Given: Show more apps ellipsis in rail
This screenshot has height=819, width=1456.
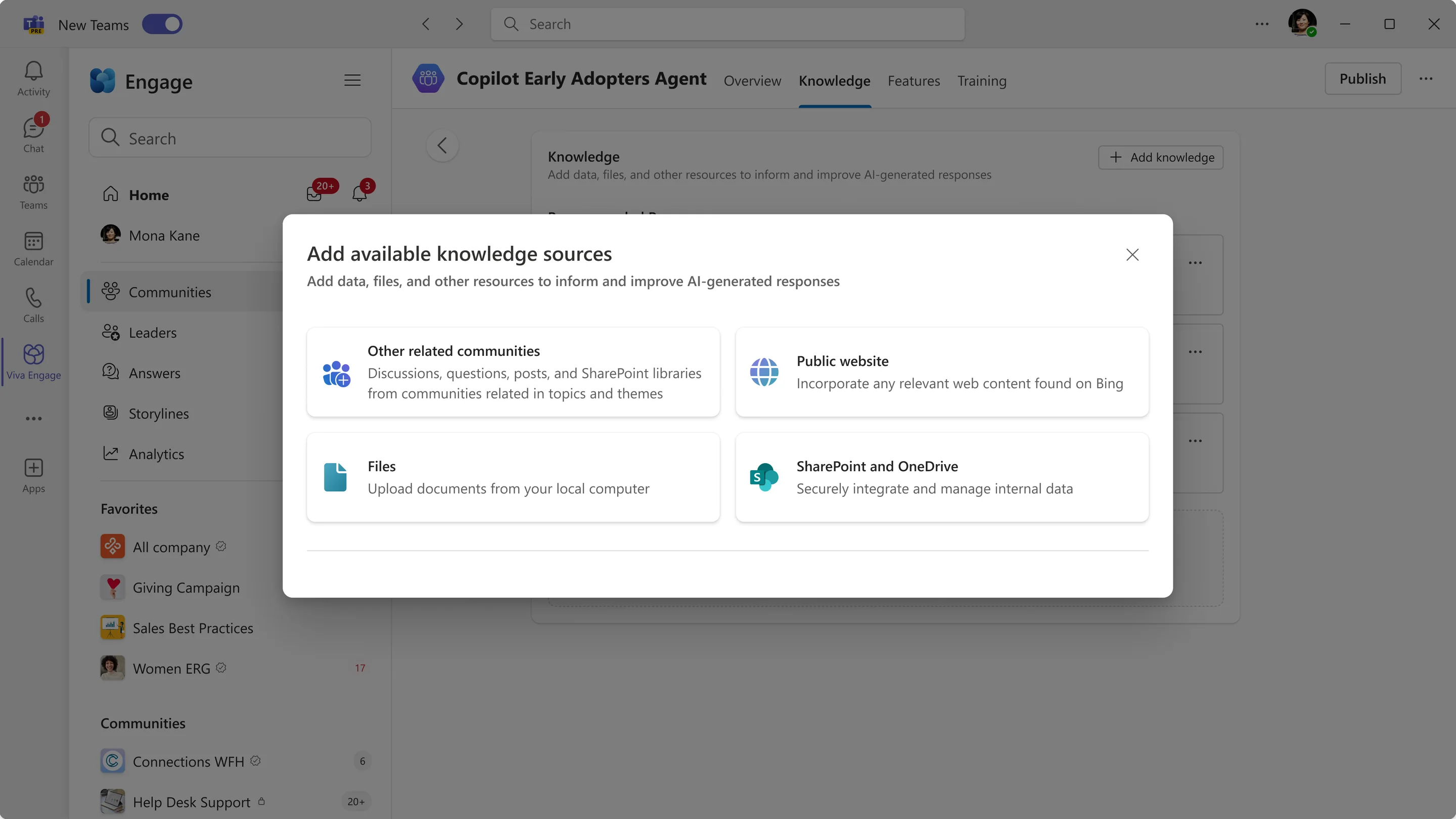Looking at the screenshot, I should [33, 418].
